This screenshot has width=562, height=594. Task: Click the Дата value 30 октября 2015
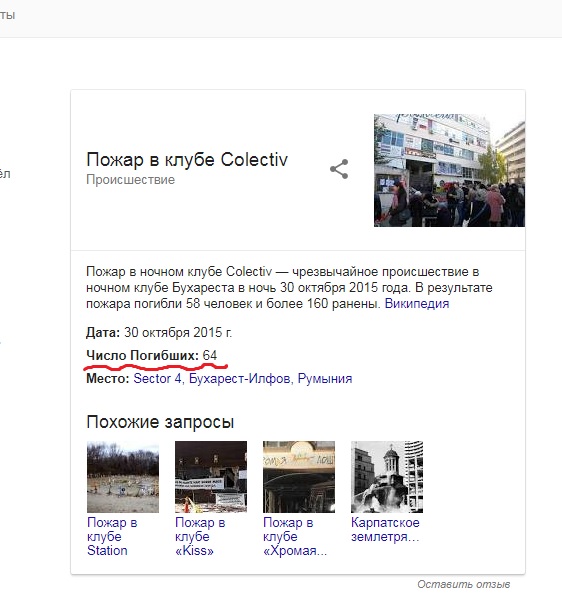(178, 333)
